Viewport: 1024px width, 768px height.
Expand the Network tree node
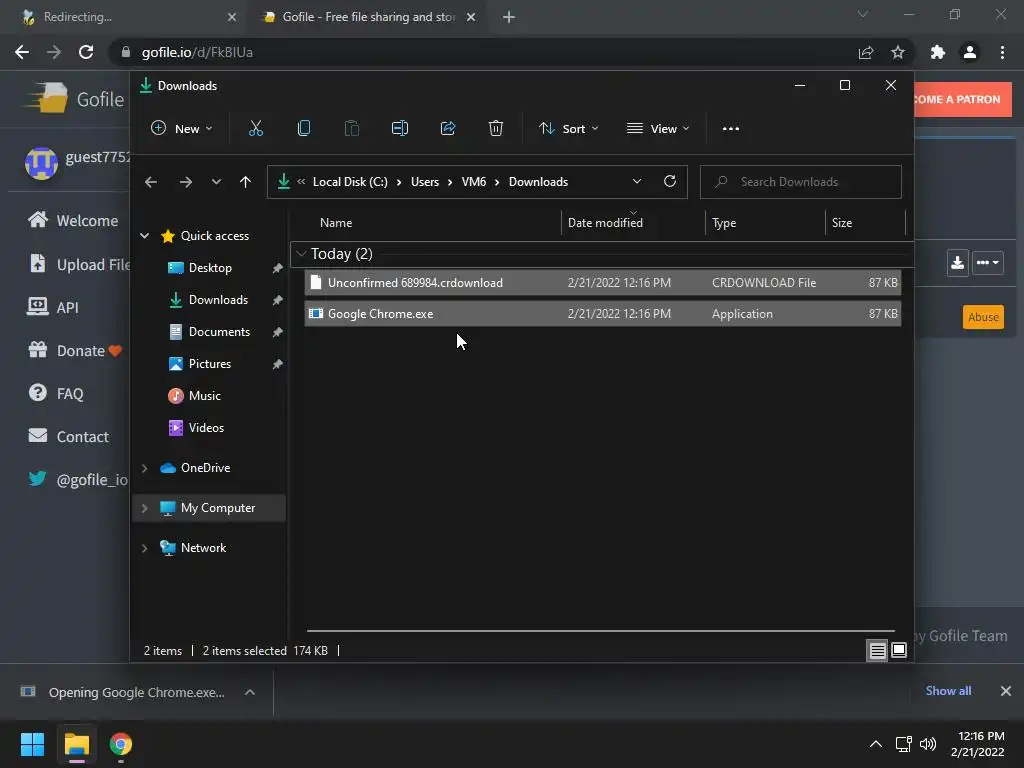click(x=144, y=548)
